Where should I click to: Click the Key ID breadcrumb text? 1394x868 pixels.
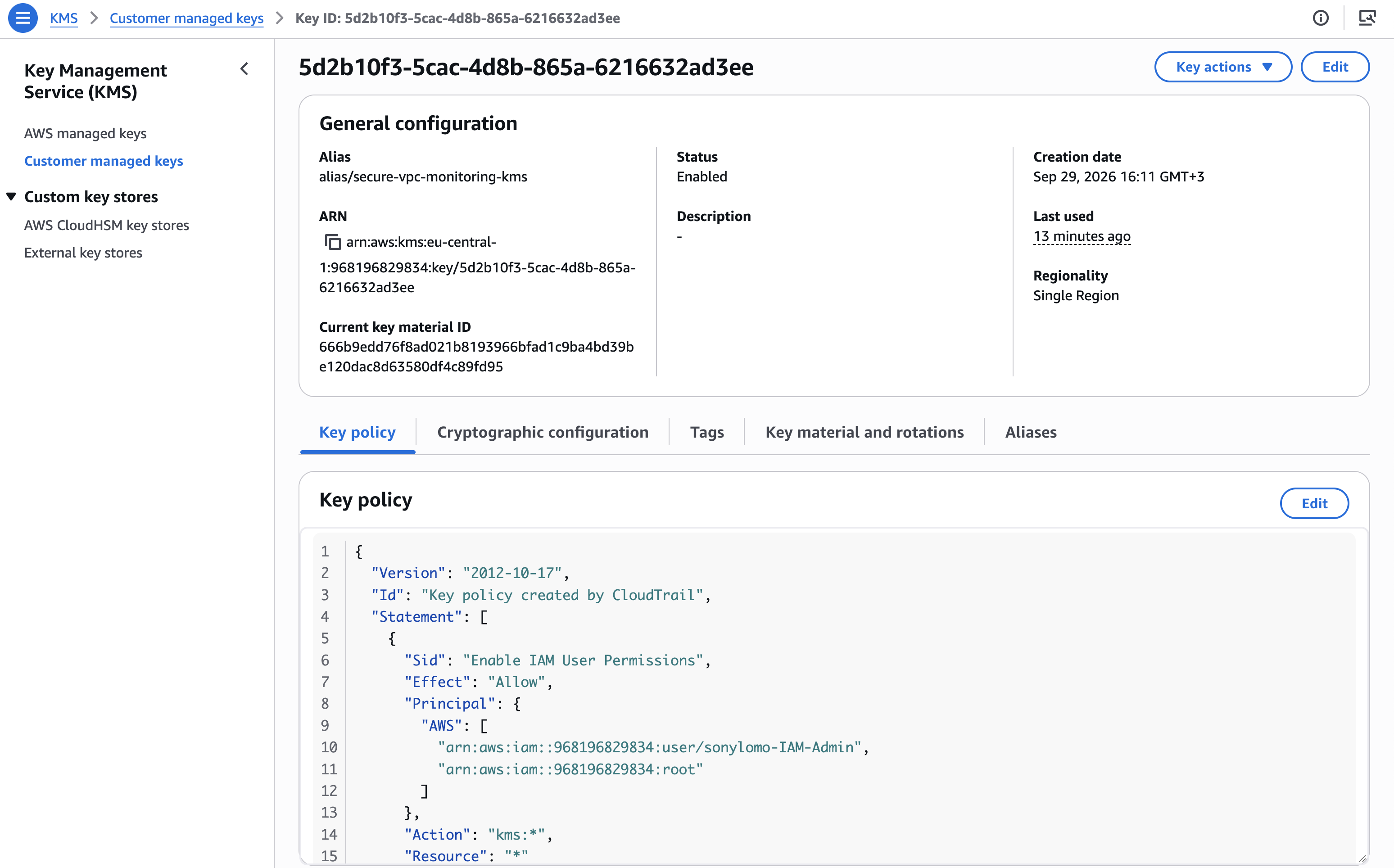[x=457, y=18]
